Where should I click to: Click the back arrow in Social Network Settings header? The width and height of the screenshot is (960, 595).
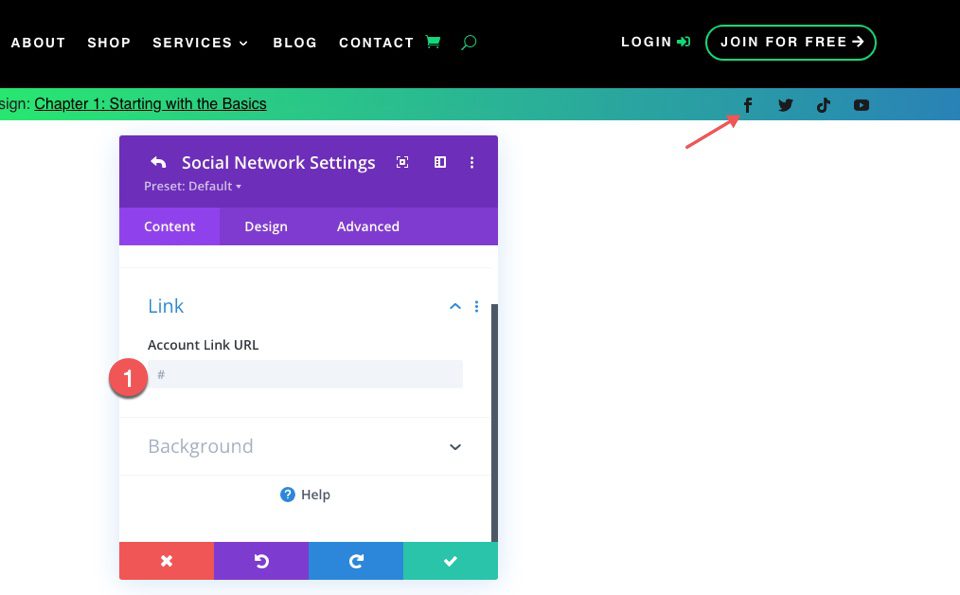[x=157, y=161]
